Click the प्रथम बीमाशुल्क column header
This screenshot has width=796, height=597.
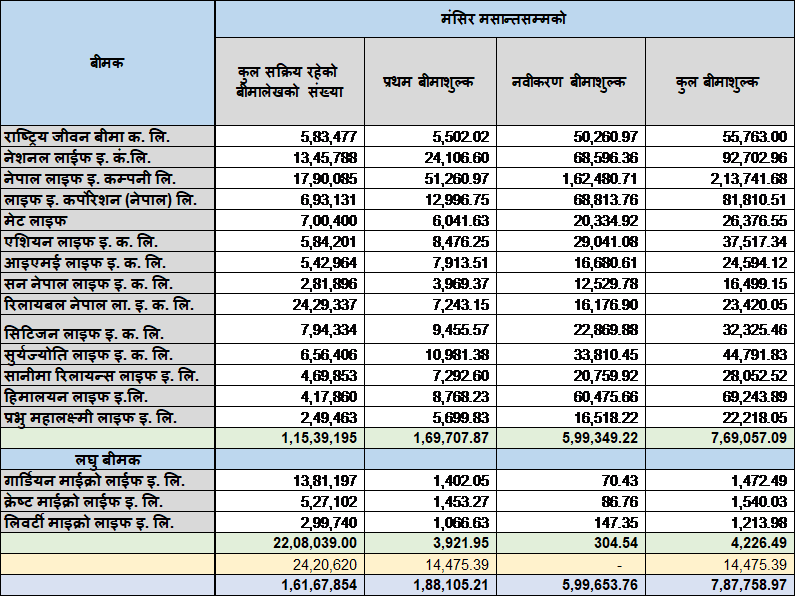tap(429, 82)
